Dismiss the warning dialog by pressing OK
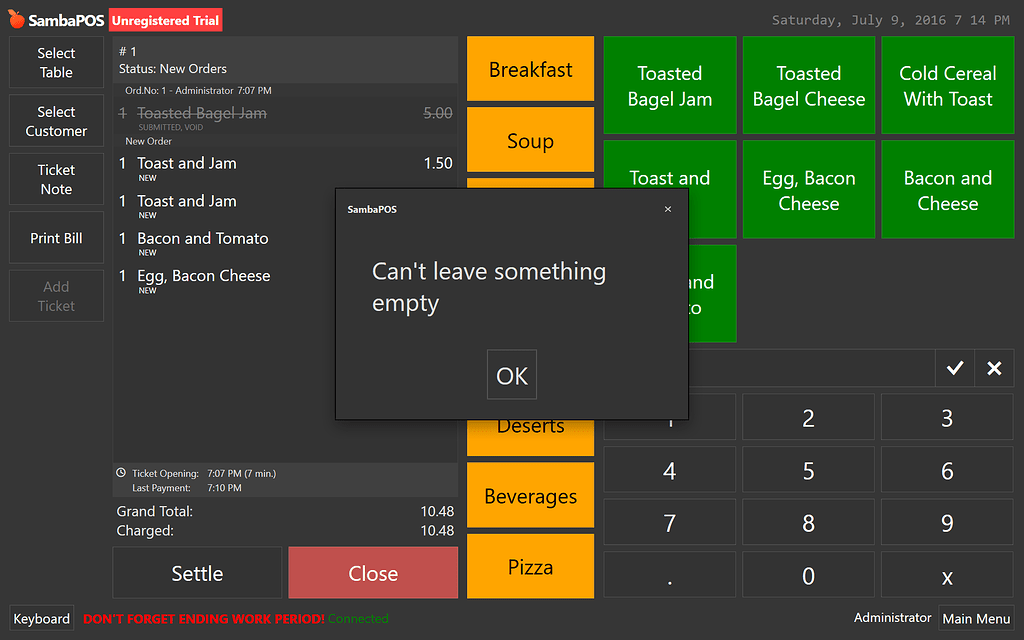 (511, 374)
